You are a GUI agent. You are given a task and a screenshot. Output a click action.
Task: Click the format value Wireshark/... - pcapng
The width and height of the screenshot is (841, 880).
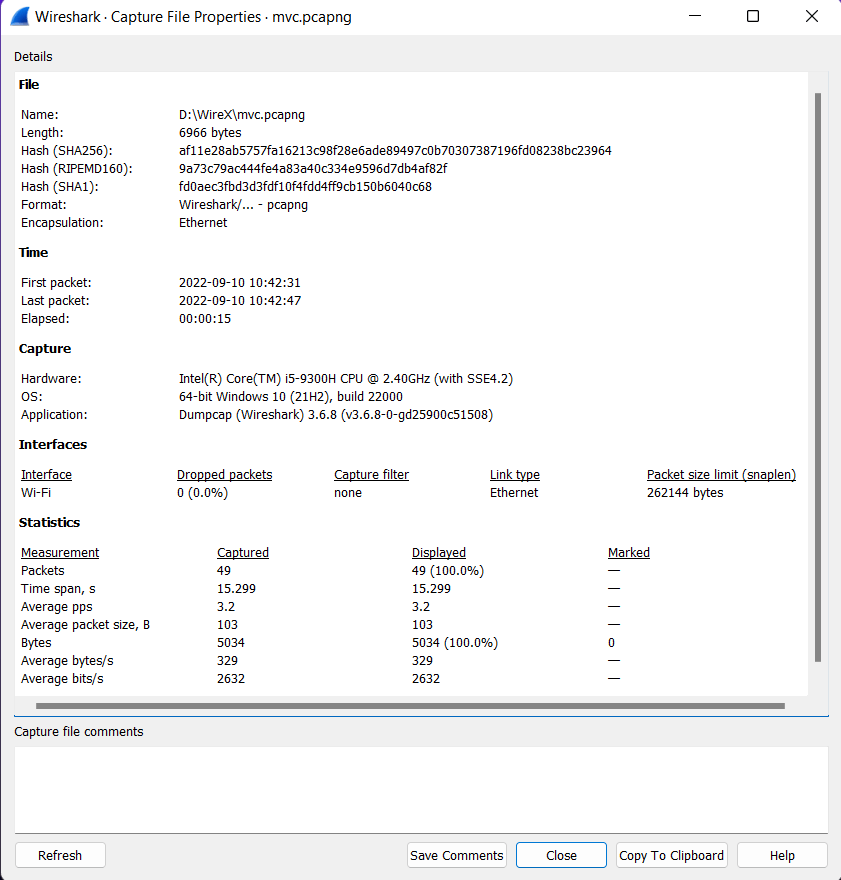(x=243, y=204)
